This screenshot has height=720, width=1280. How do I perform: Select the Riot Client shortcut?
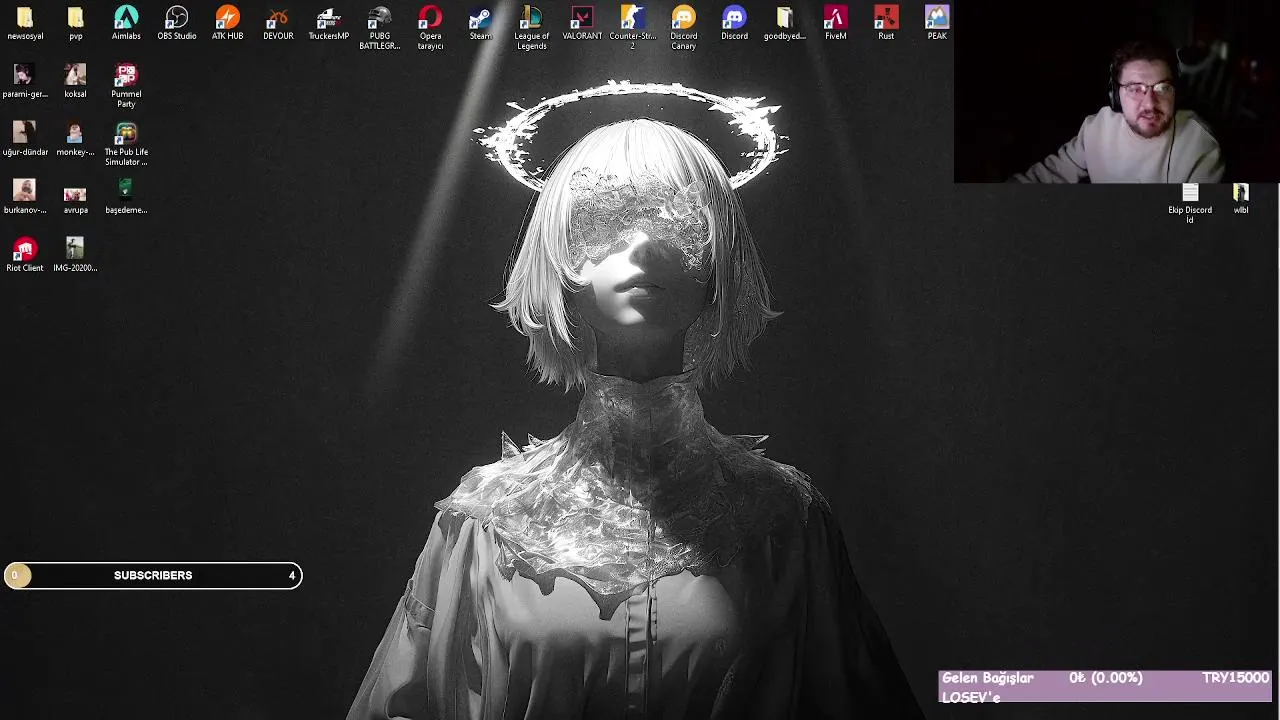25,254
